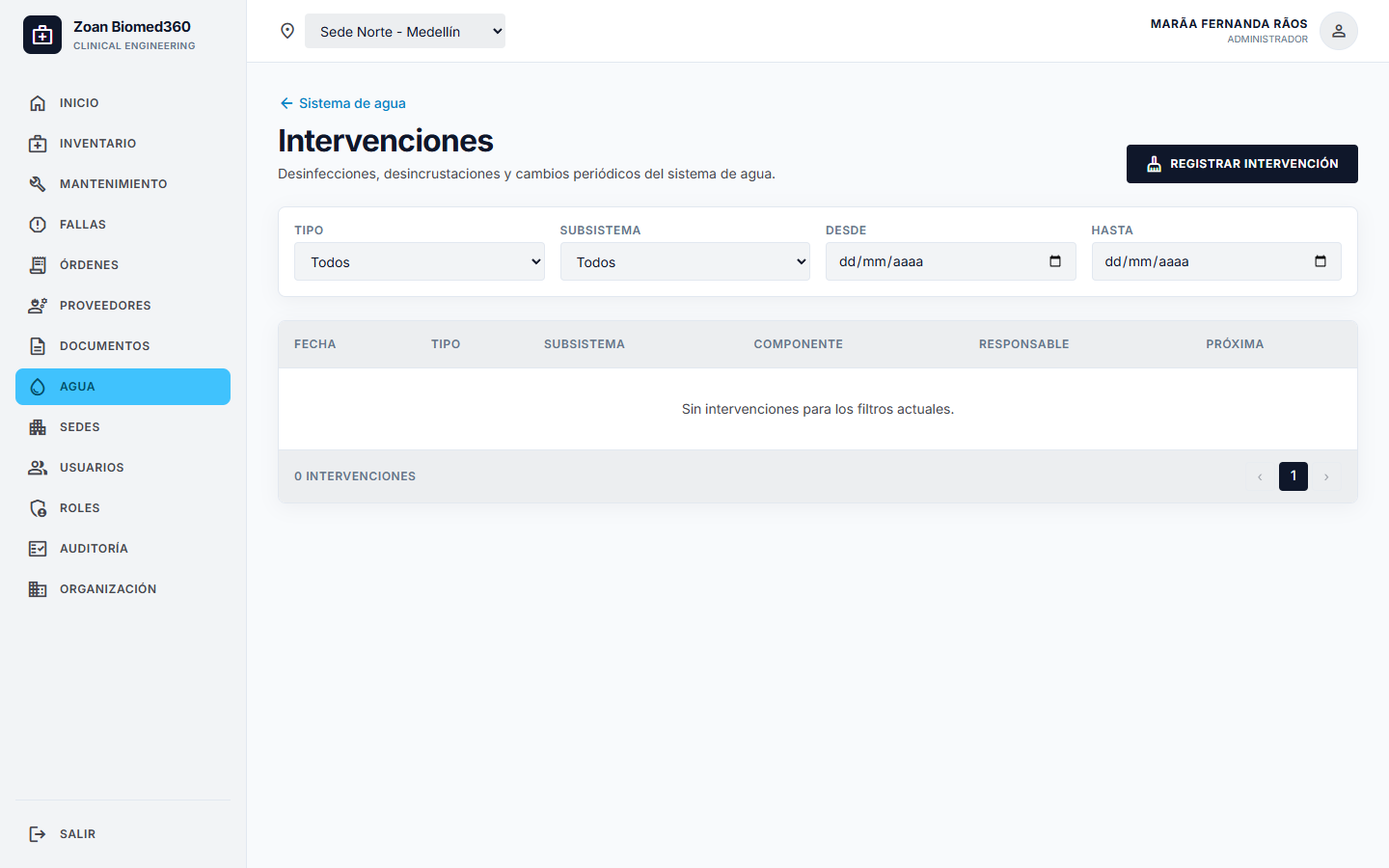The image size is (1389, 868).
Task: Follow the Sistema de agua back link
Action: click(x=342, y=103)
